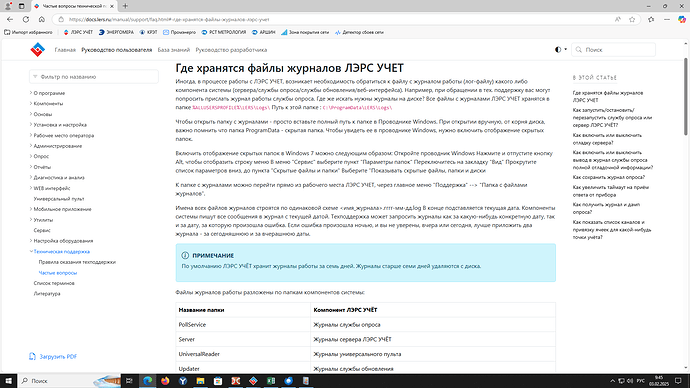Open File Explorer from the taskbar
690x388 pixels.
click(x=200, y=381)
